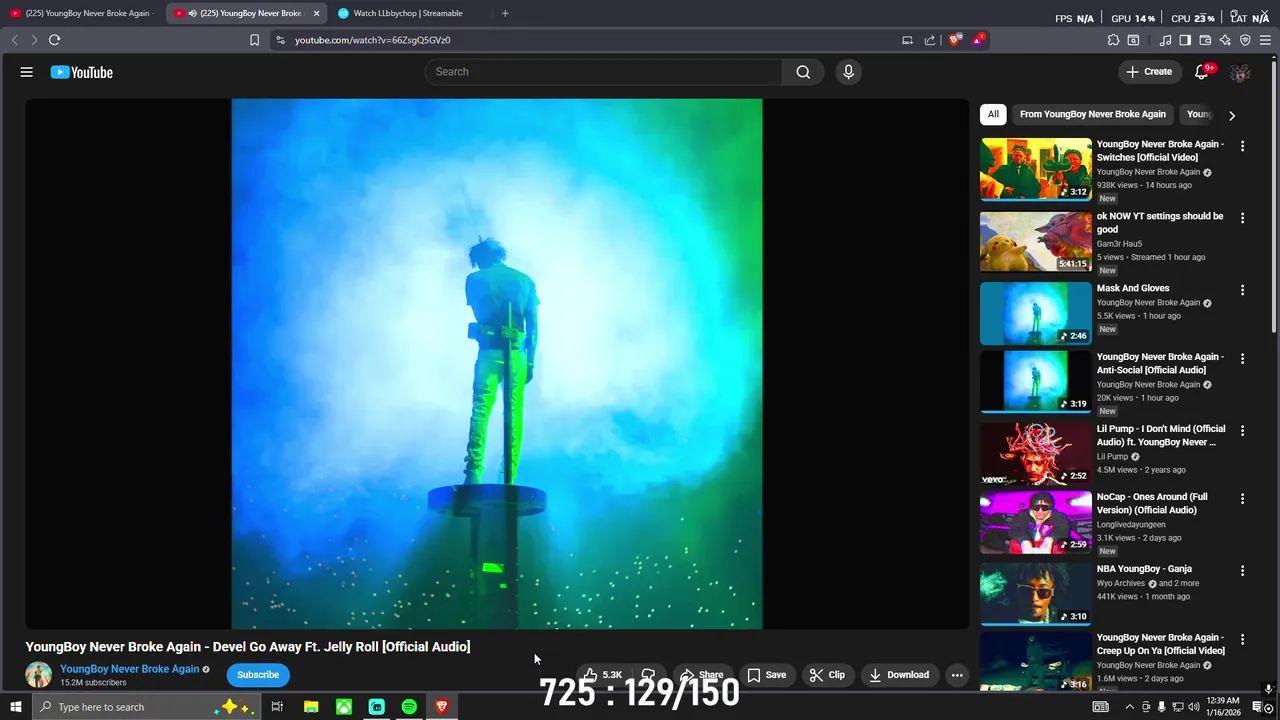
Task: Open options for NoCap Ones Around
Action: pos(1242,498)
